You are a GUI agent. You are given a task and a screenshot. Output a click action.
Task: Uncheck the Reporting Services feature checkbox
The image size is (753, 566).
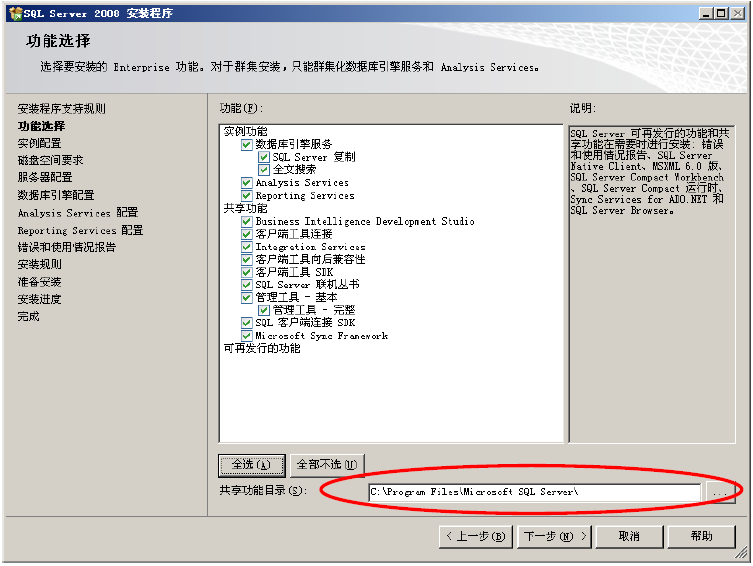246,195
